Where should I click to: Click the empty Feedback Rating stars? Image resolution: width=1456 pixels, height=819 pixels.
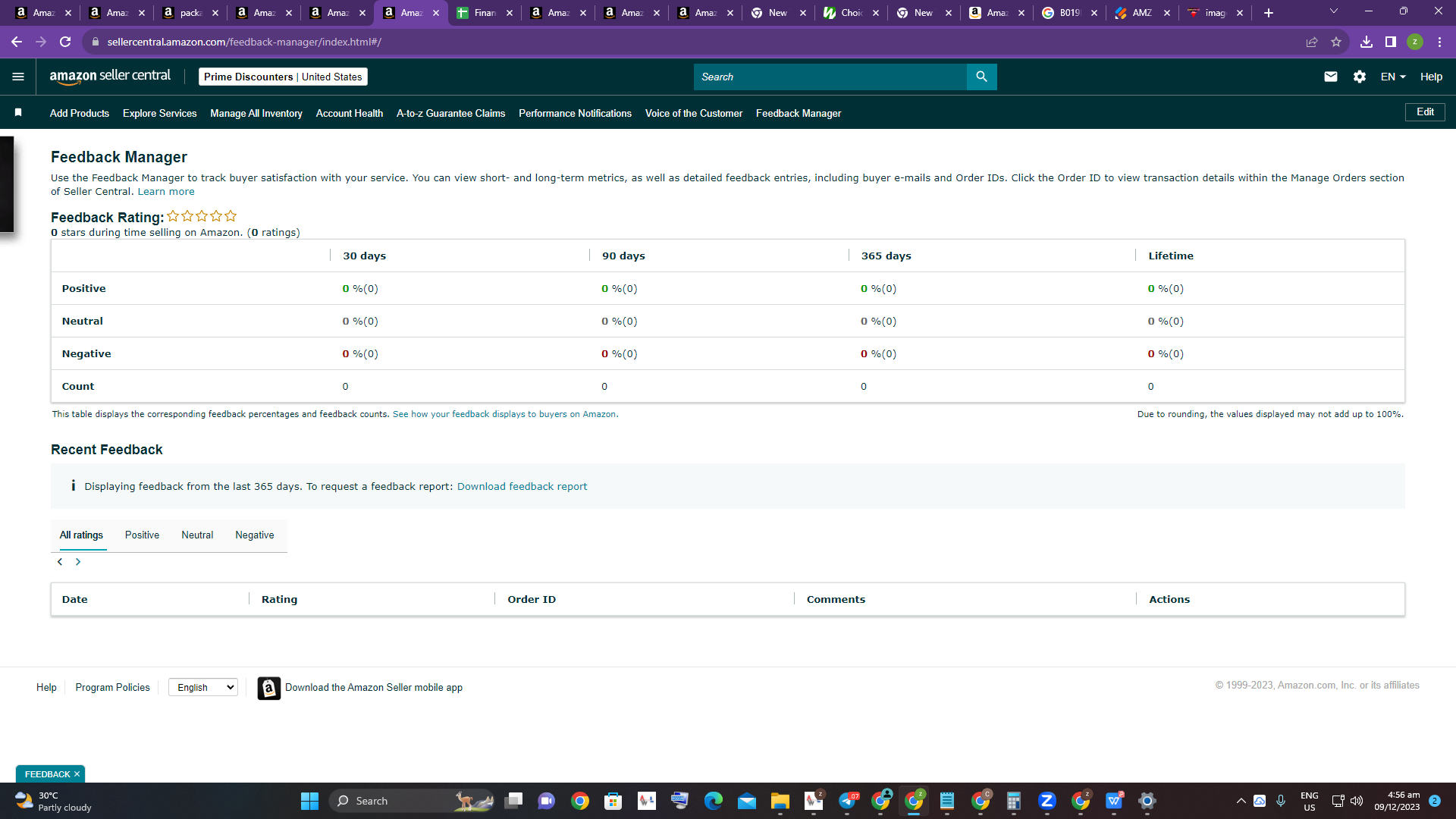(202, 216)
